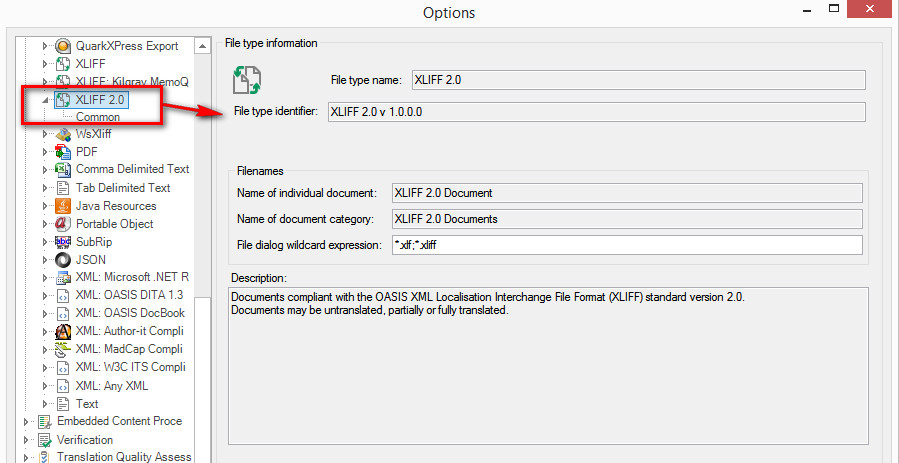
Task: Select the PDF file type icon
Action: click(x=62, y=152)
